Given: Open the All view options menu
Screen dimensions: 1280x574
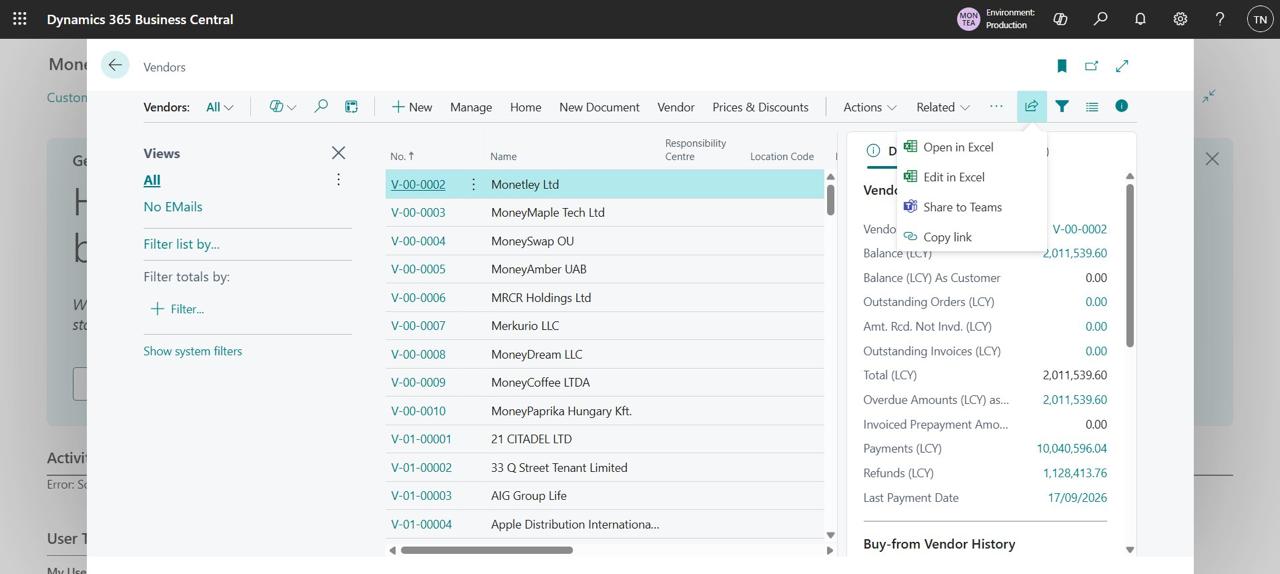Looking at the screenshot, I should click(338, 180).
